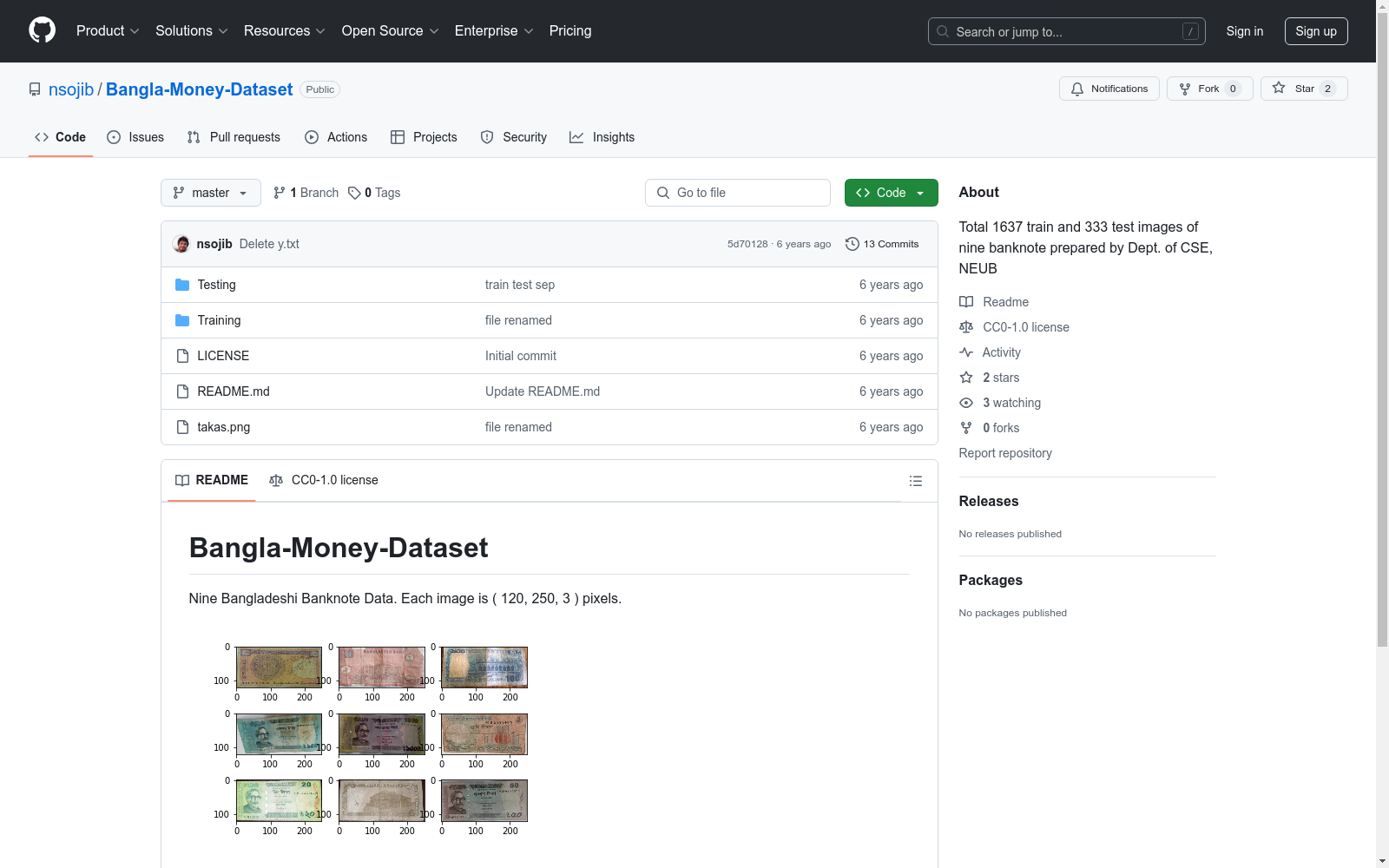The width and height of the screenshot is (1389, 868).
Task: Open the Delete y.txt commit message
Action: [269, 244]
